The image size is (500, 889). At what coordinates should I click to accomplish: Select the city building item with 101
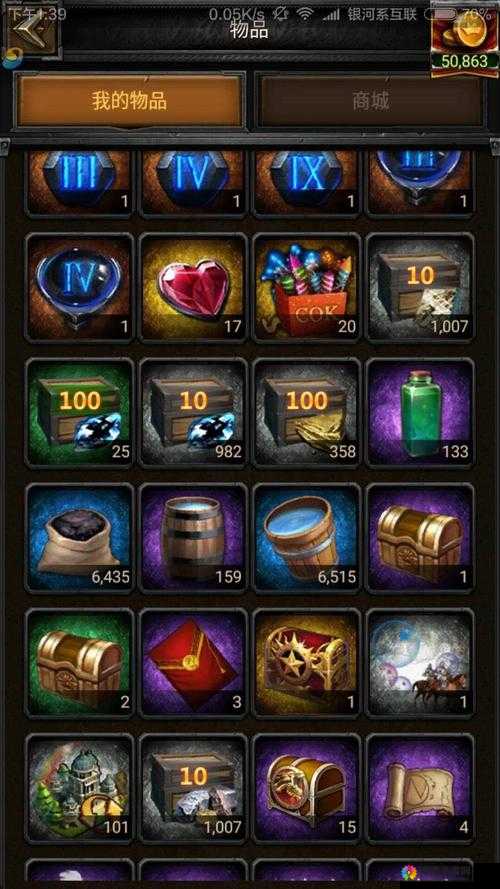(x=80, y=788)
